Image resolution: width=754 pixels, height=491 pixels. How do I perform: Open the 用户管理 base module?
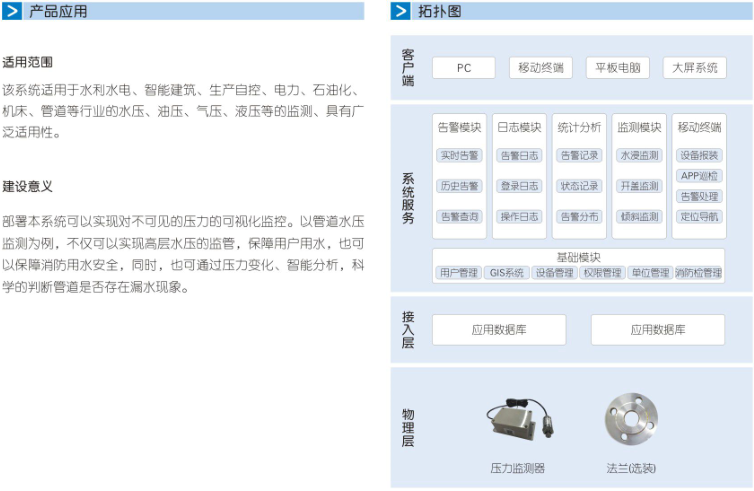(458, 273)
